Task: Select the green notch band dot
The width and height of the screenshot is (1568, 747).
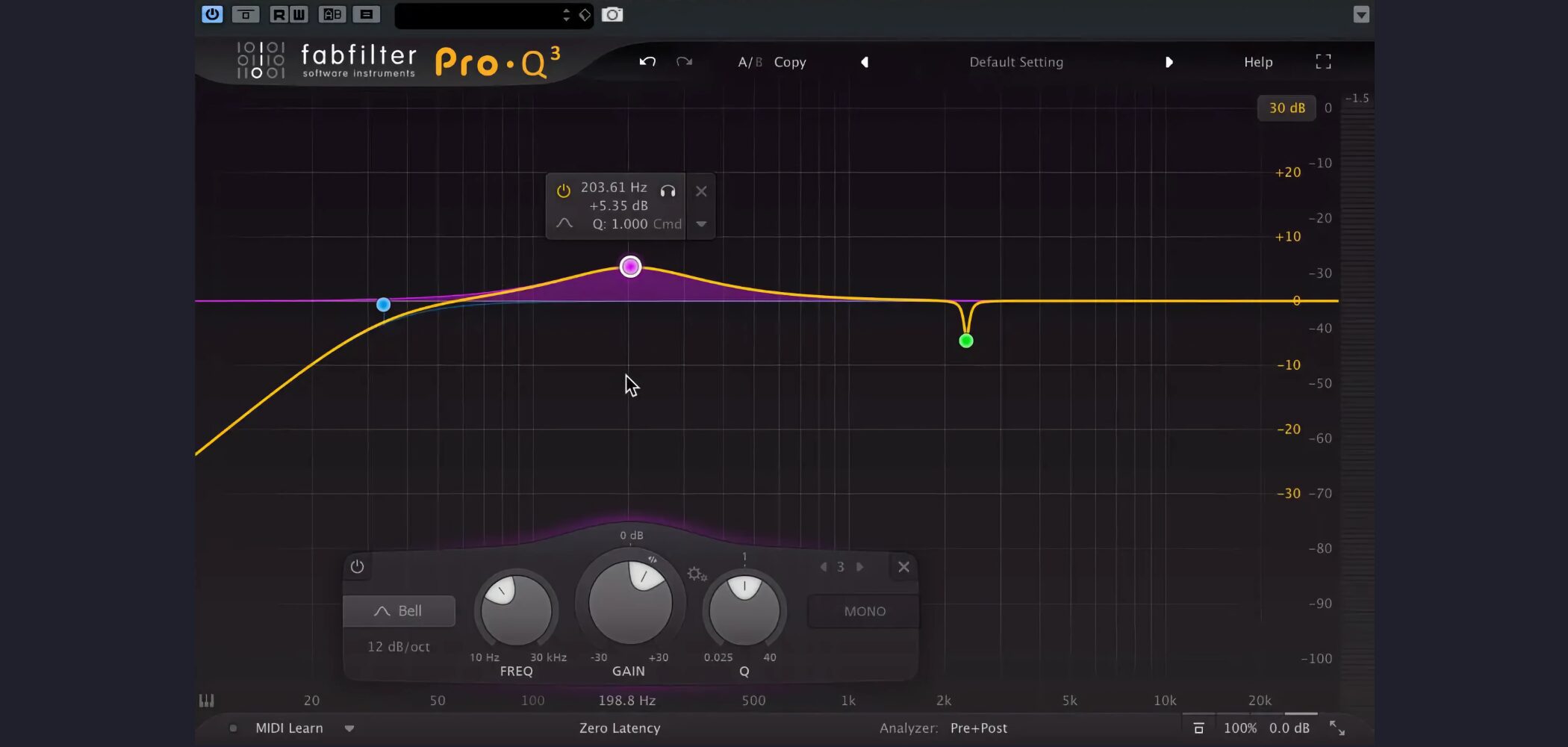Action: point(966,341)
